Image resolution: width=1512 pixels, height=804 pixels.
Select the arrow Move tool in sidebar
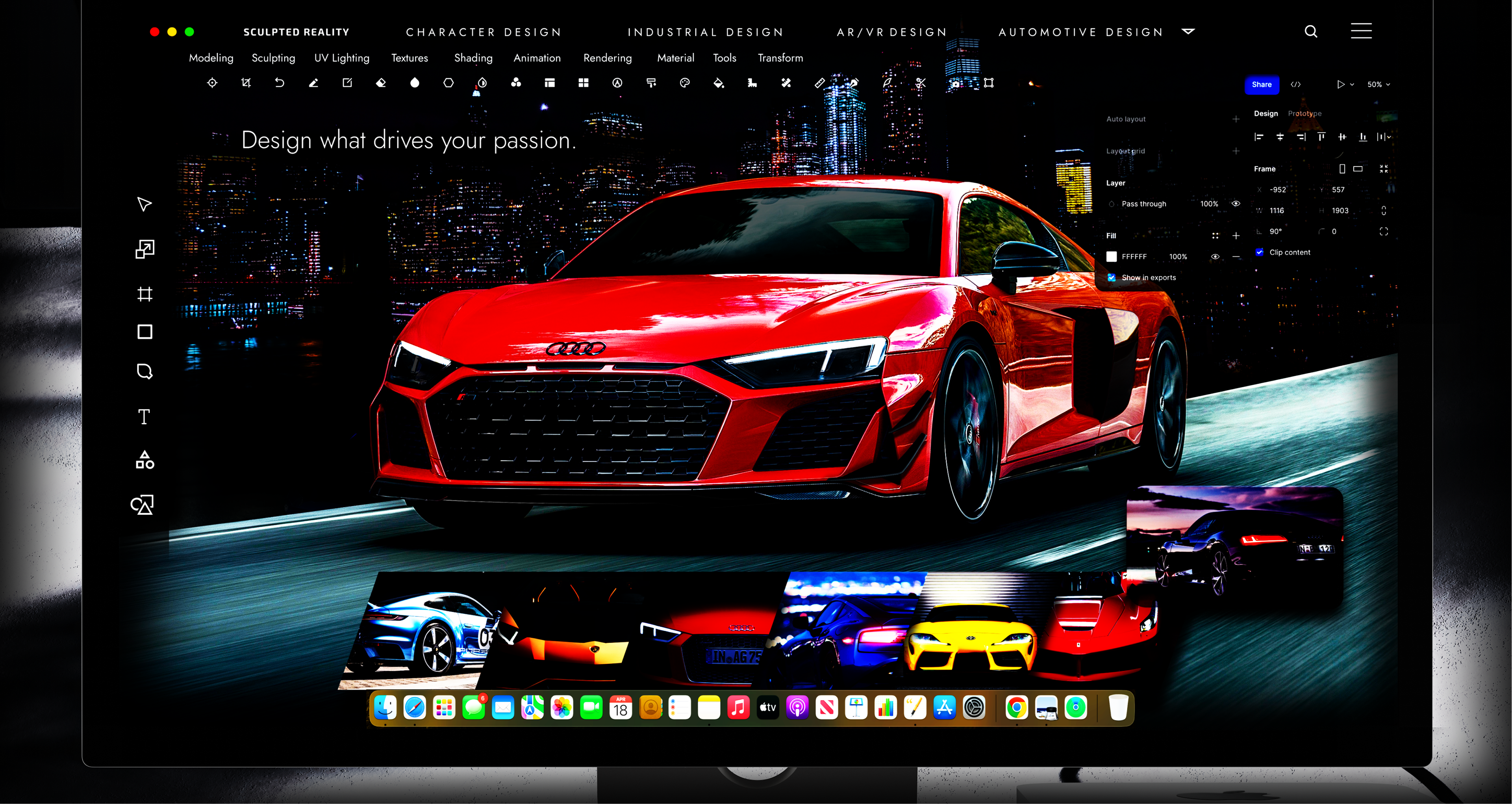145,204
